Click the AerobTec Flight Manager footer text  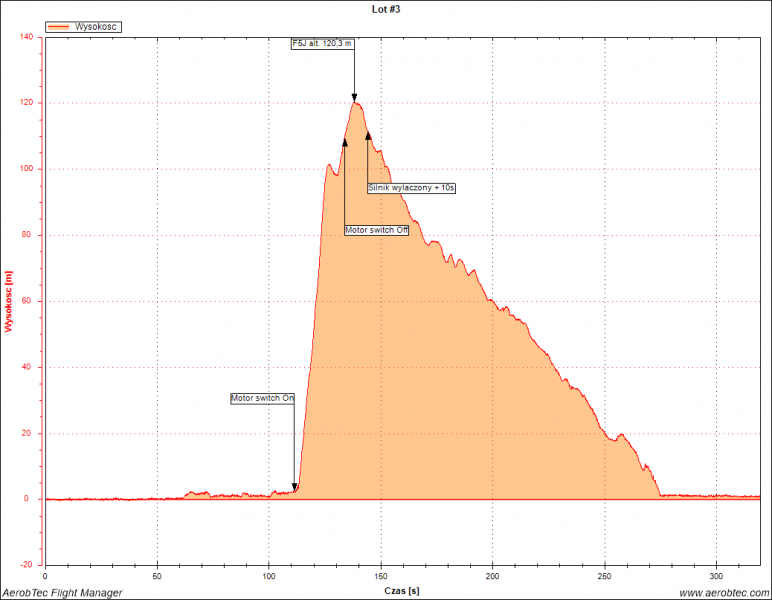(62, 593)
